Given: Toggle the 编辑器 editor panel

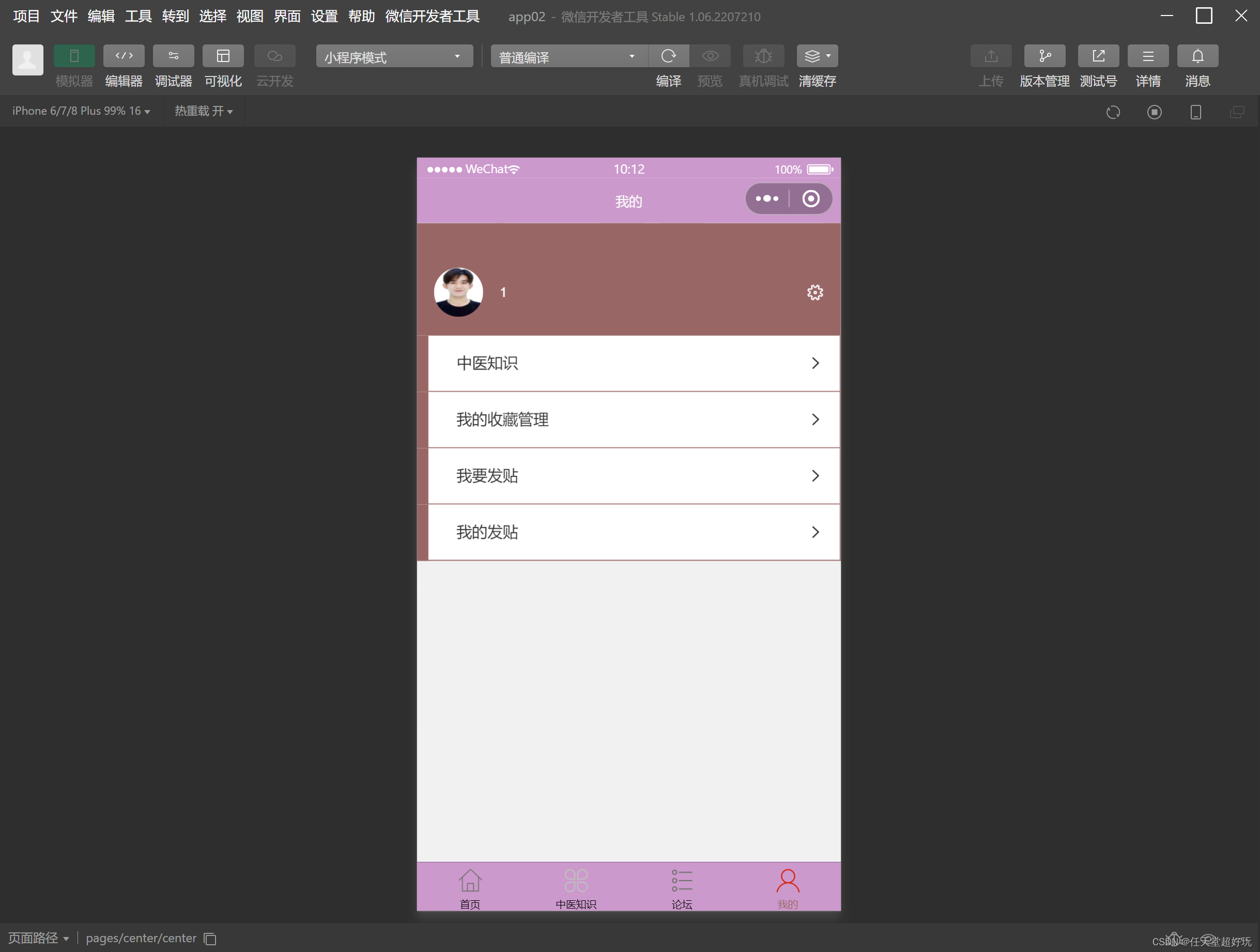Looking at the screenshot, I should pyautogui.click(x=124, y=56).
